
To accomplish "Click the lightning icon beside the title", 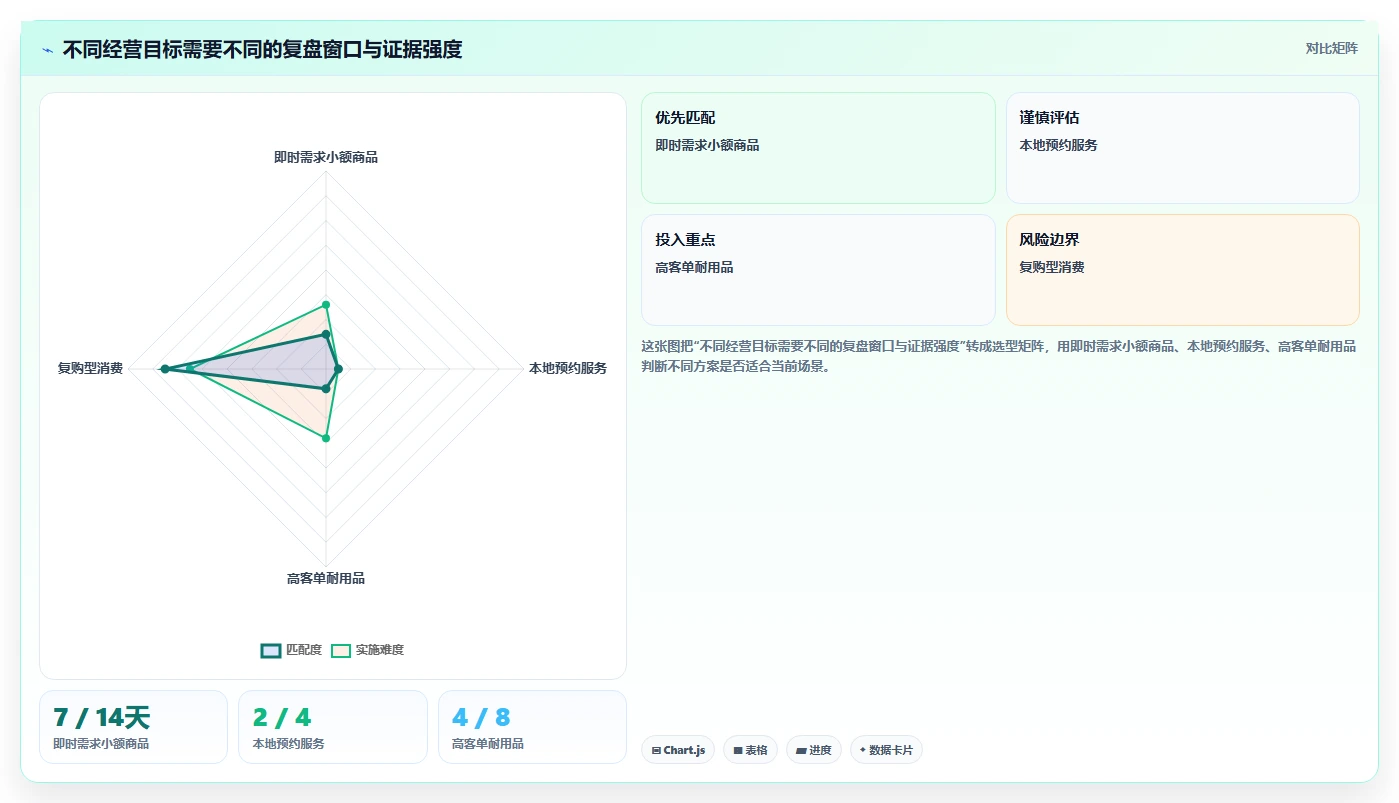I will pos(47,50).
